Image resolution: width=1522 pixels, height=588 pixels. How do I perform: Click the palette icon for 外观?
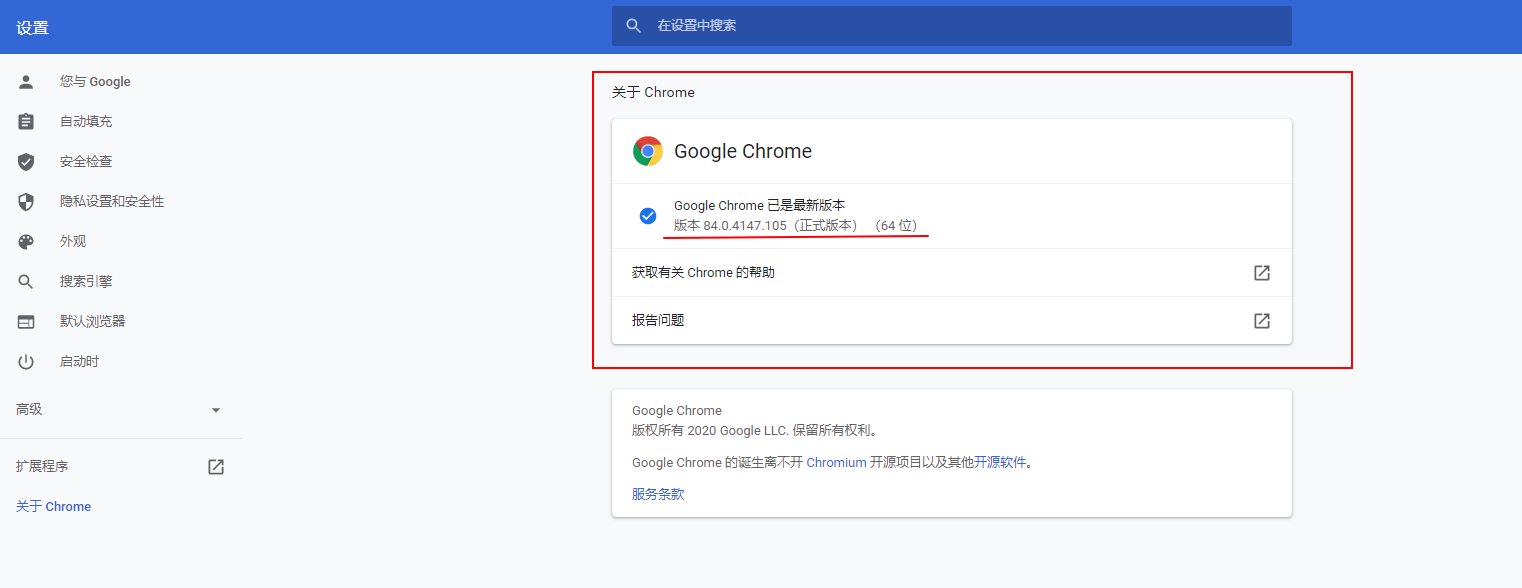click(x=26, y=242)
